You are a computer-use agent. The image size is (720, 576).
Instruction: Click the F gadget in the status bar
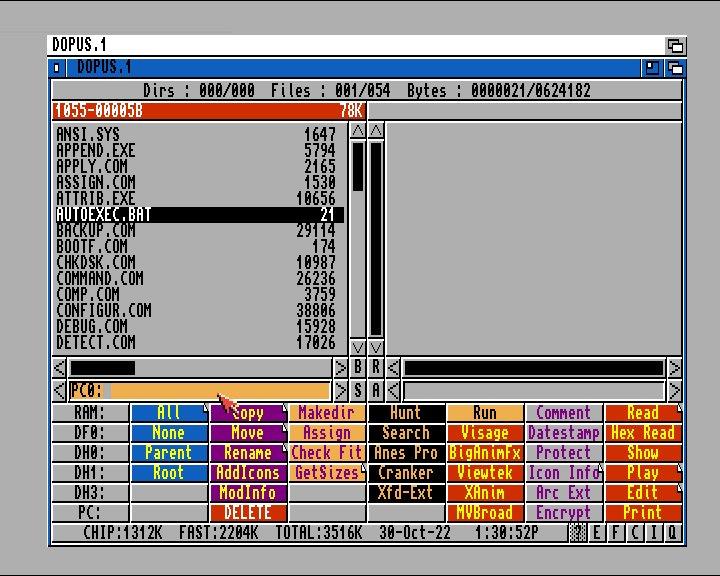[615, 533]
